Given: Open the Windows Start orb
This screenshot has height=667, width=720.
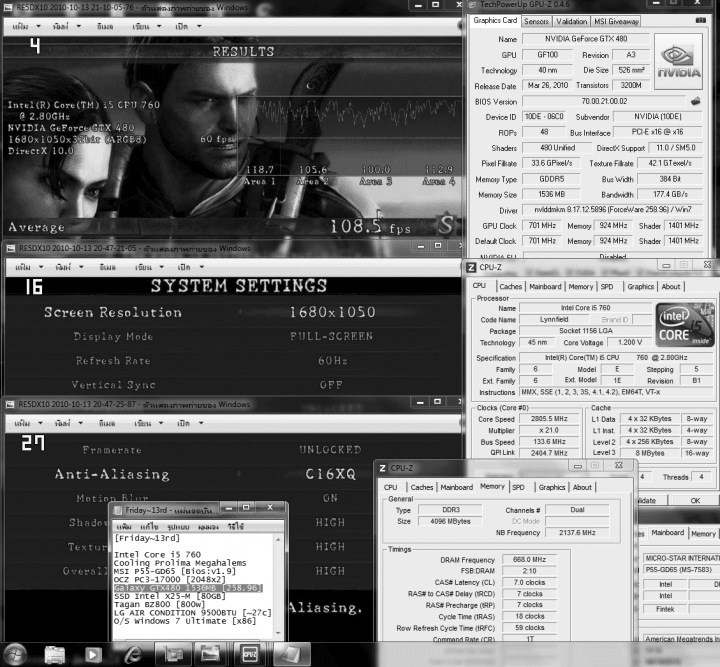Looking at the screenshot, I should [14, 655].
